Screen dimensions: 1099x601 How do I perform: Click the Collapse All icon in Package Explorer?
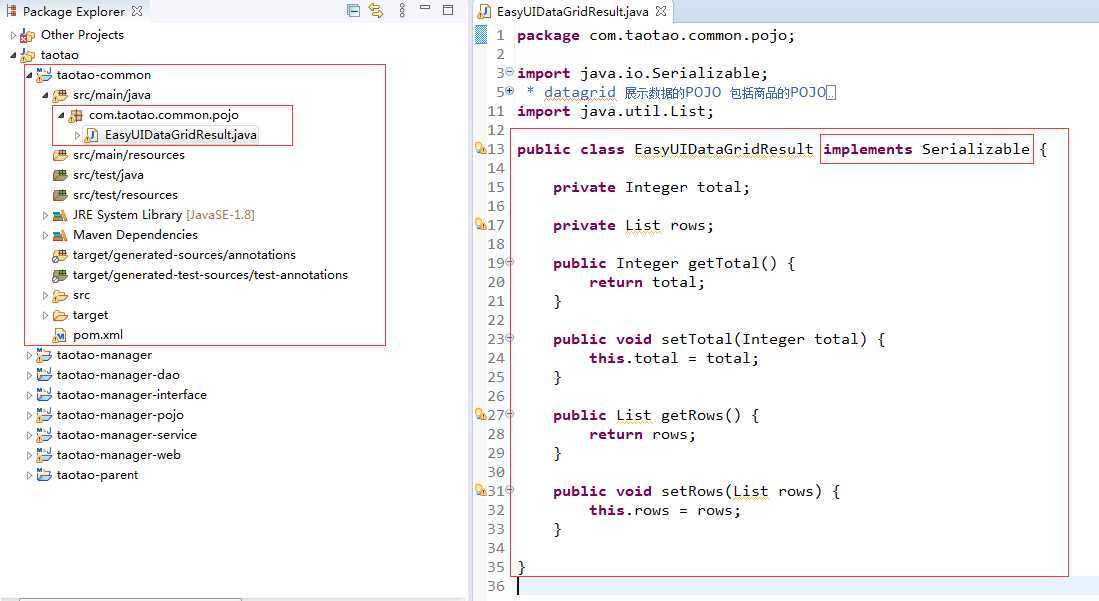coord(353,11)
